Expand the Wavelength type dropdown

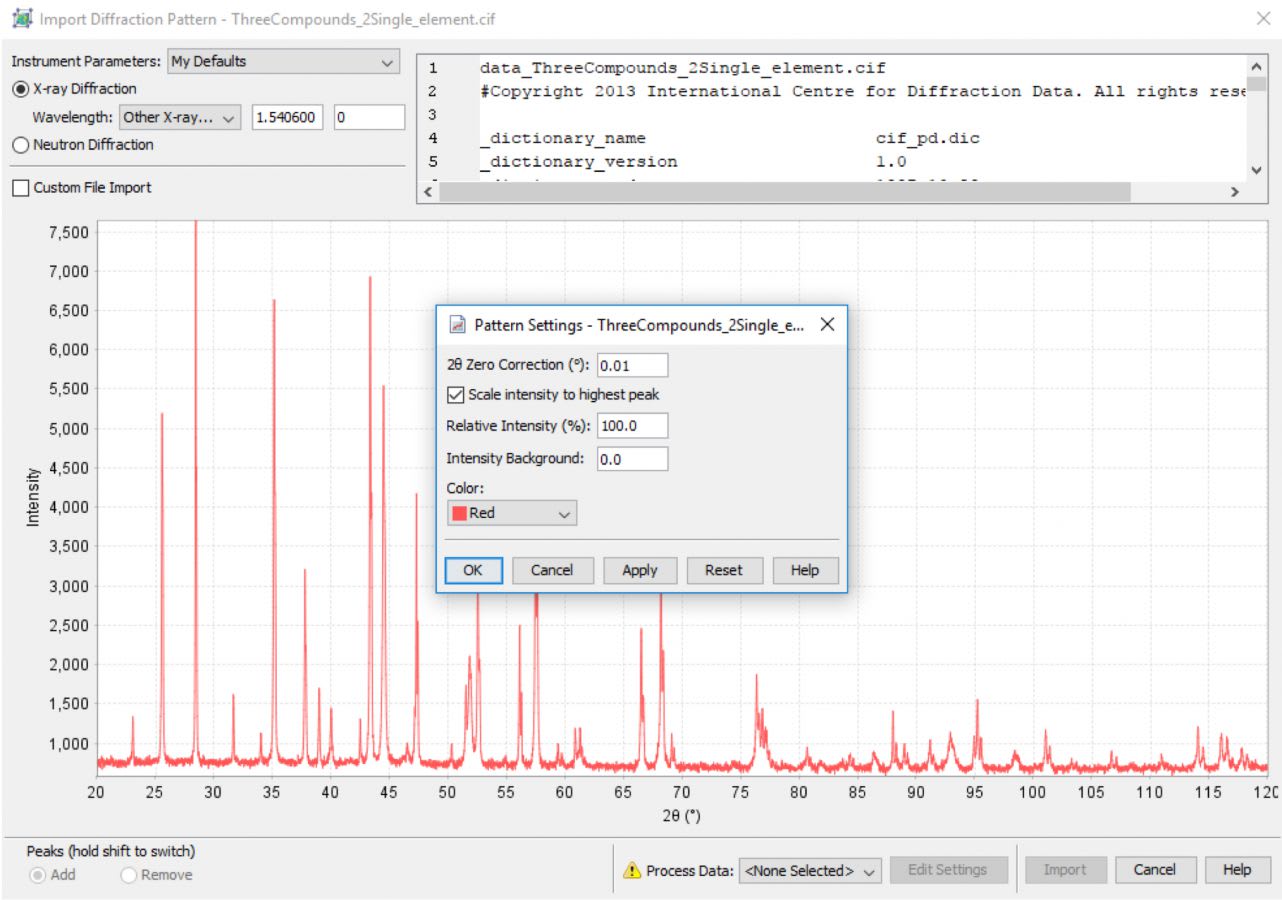[180, 118]
